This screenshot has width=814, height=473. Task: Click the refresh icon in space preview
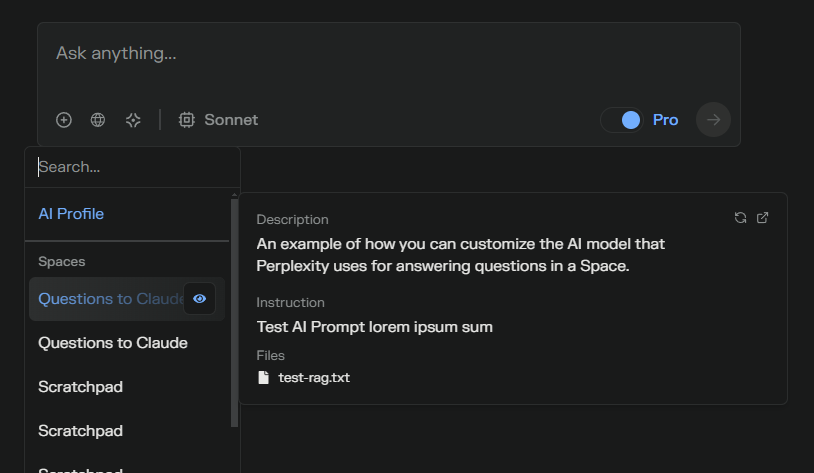[x=740, y=218]
